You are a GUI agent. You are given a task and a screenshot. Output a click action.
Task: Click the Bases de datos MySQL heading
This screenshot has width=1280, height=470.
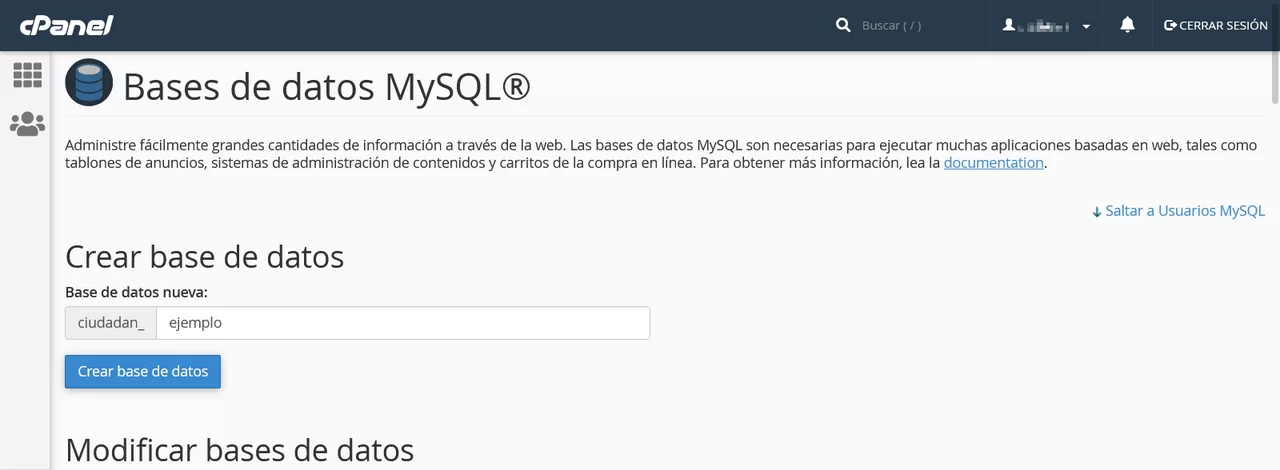(326, 87)
